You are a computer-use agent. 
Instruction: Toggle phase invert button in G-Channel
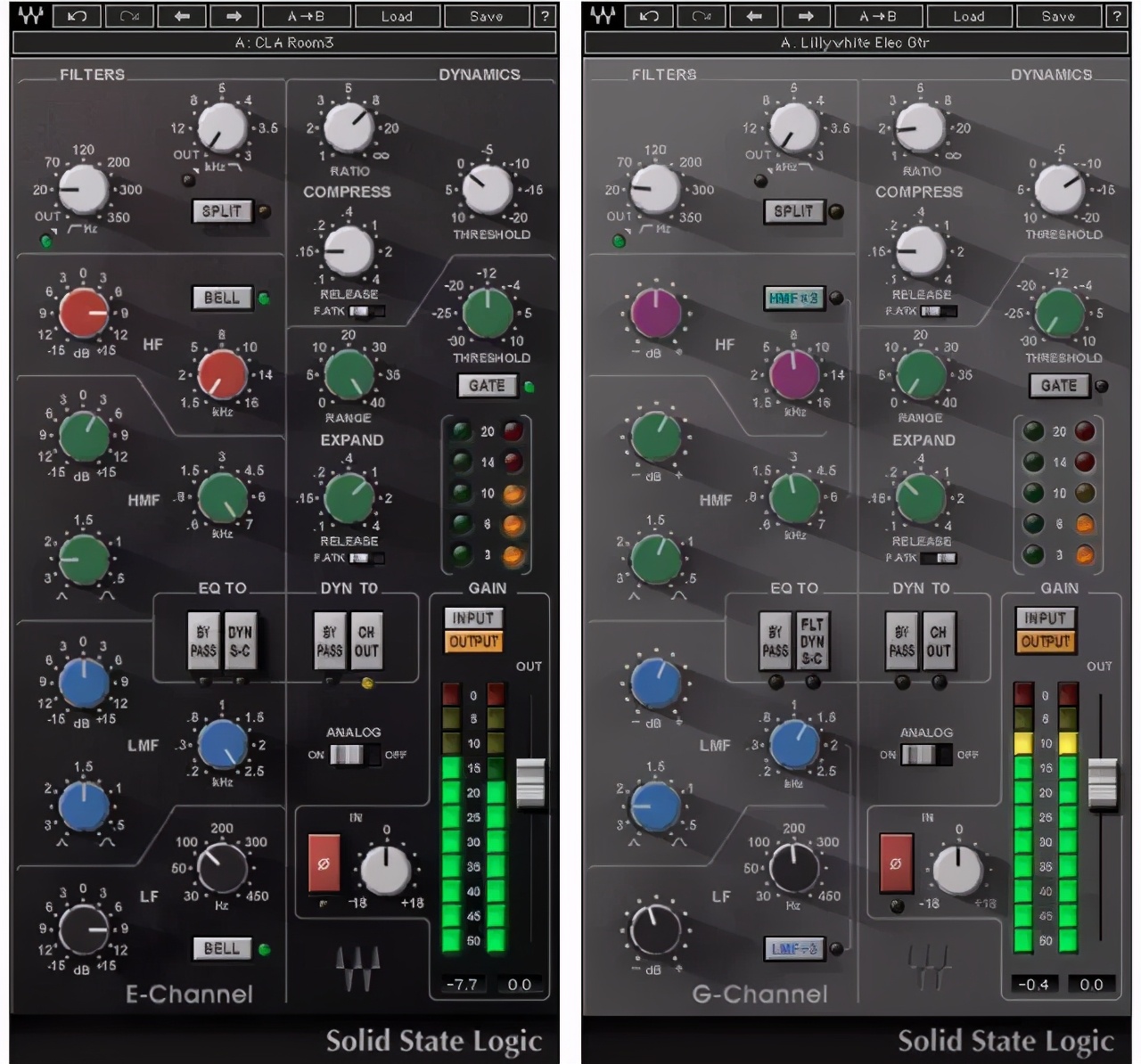896,863
